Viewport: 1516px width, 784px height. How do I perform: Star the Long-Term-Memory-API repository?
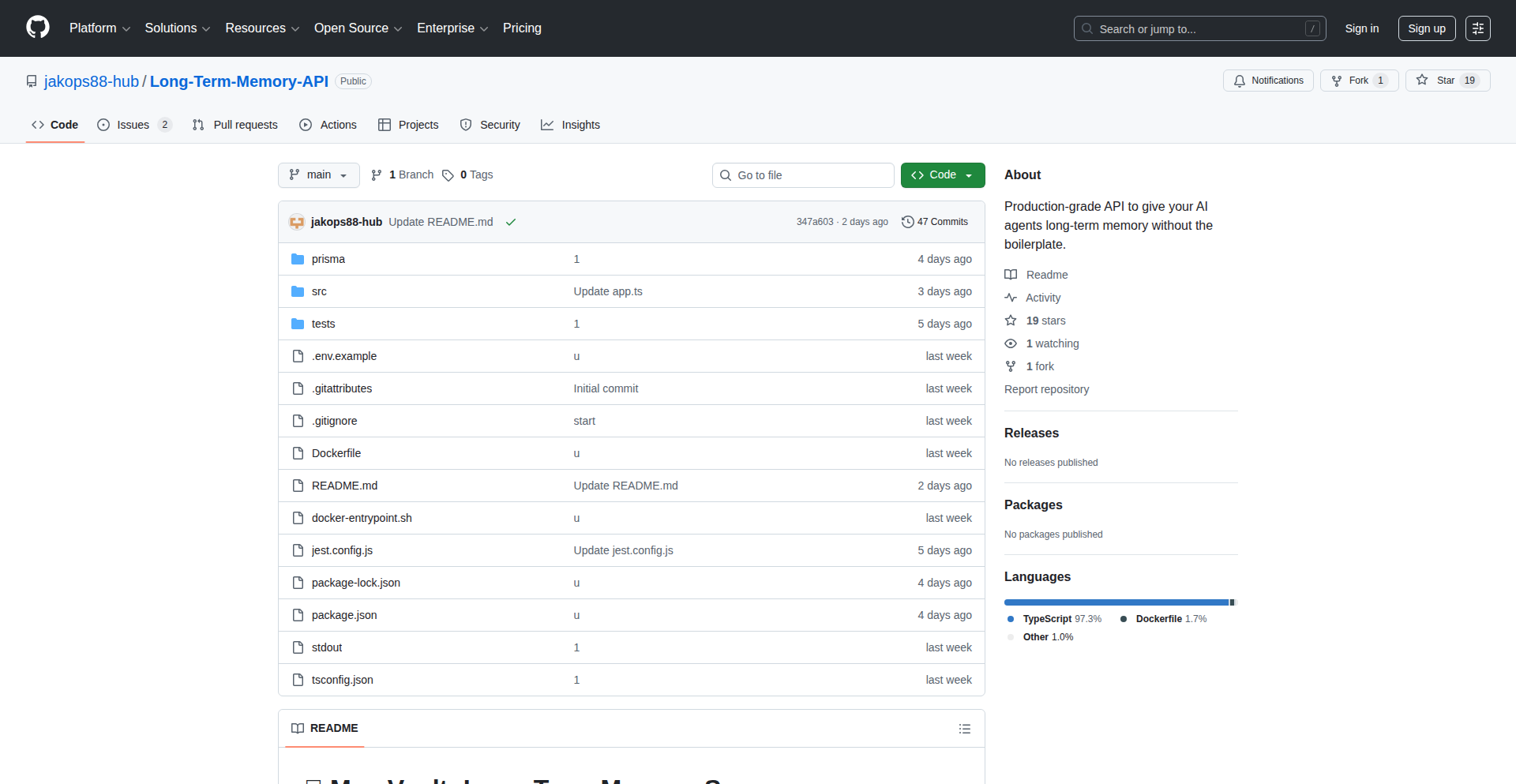tap(1447, 81)
